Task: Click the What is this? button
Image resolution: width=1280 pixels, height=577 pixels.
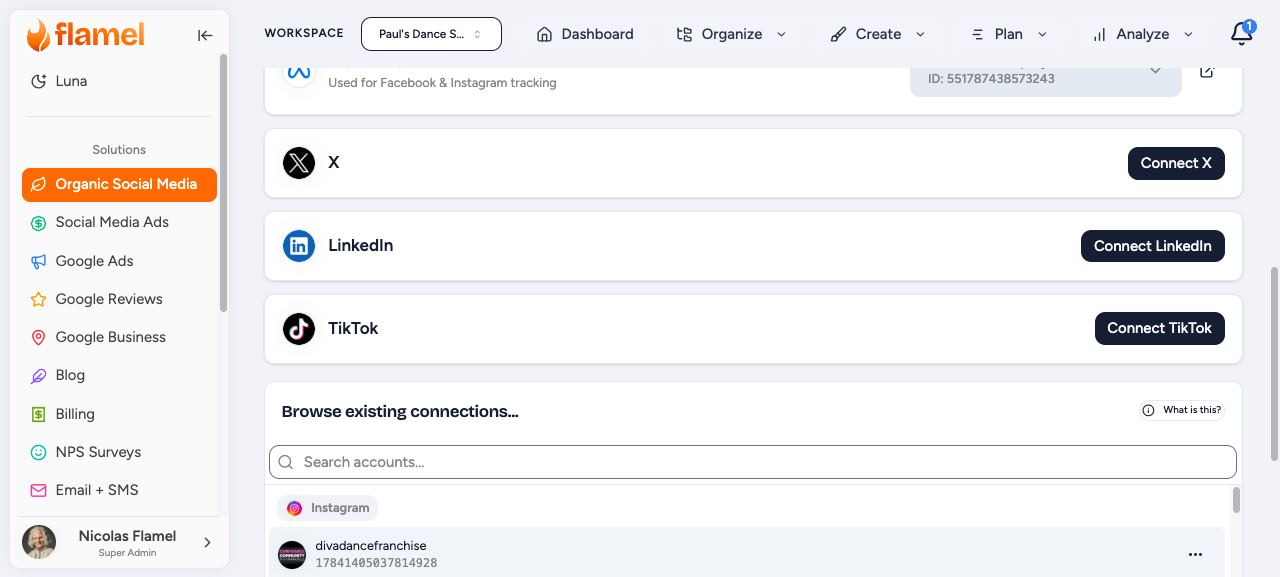Action: click(1182, 410)
